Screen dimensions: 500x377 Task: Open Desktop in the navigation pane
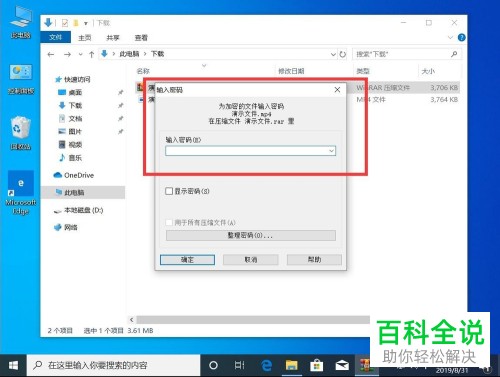[70, 92]
